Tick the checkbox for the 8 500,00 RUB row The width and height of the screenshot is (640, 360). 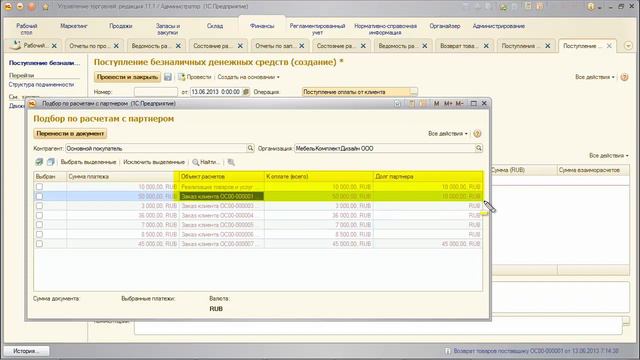[x=39, y=234]
